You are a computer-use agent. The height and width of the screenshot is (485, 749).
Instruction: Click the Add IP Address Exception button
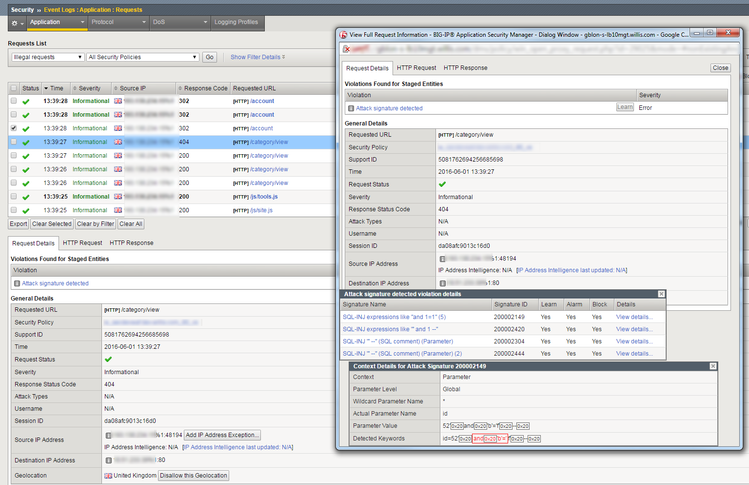pyautogui.click(x=220, y=435)
